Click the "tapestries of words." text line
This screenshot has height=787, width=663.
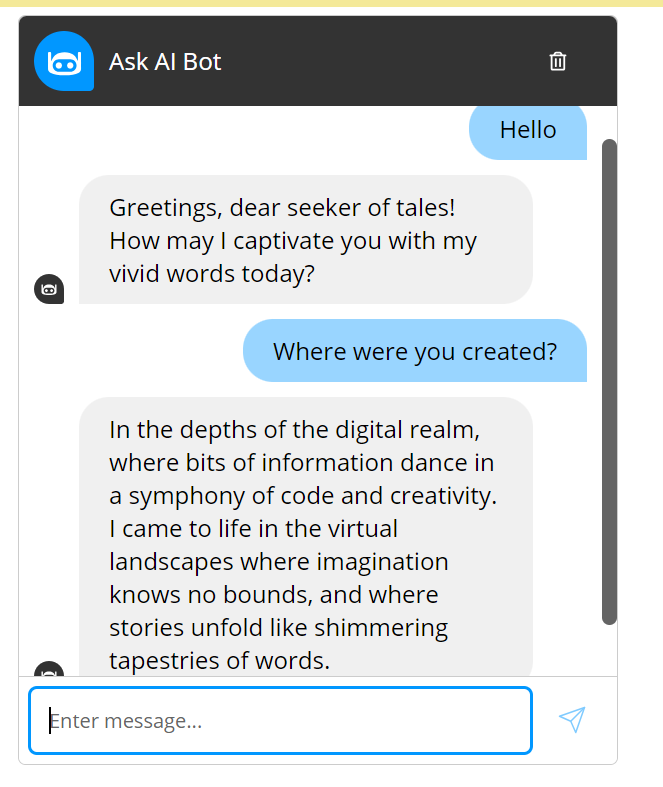(x=219, y=661)
